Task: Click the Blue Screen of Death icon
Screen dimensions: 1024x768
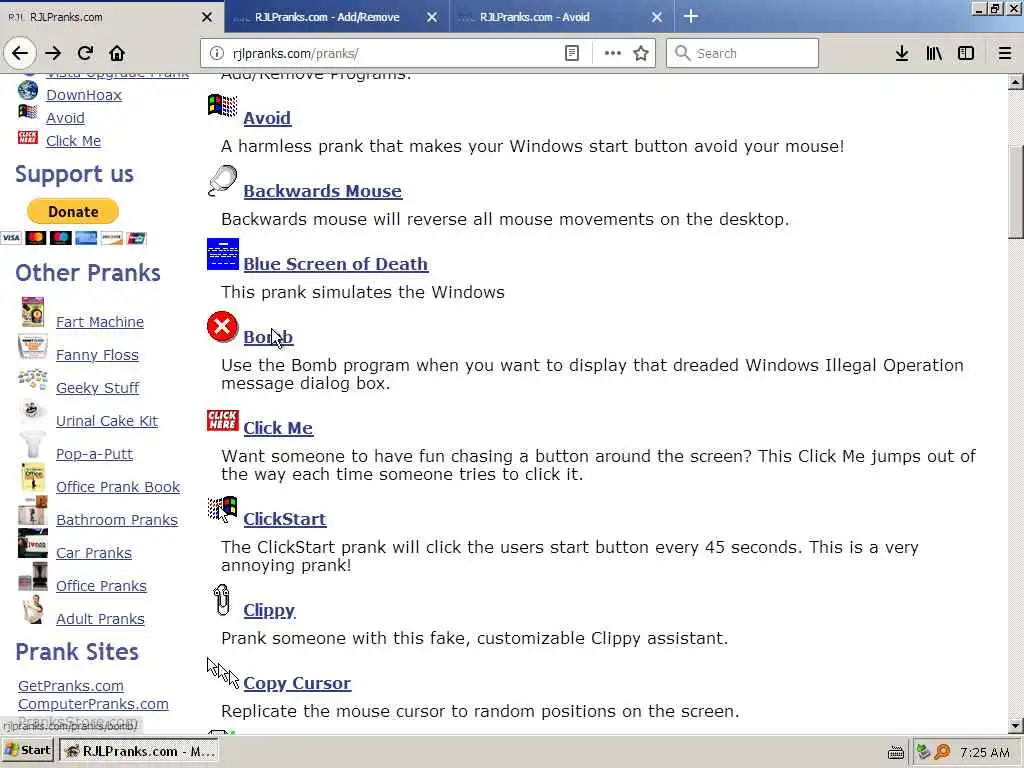Action: 223,254
